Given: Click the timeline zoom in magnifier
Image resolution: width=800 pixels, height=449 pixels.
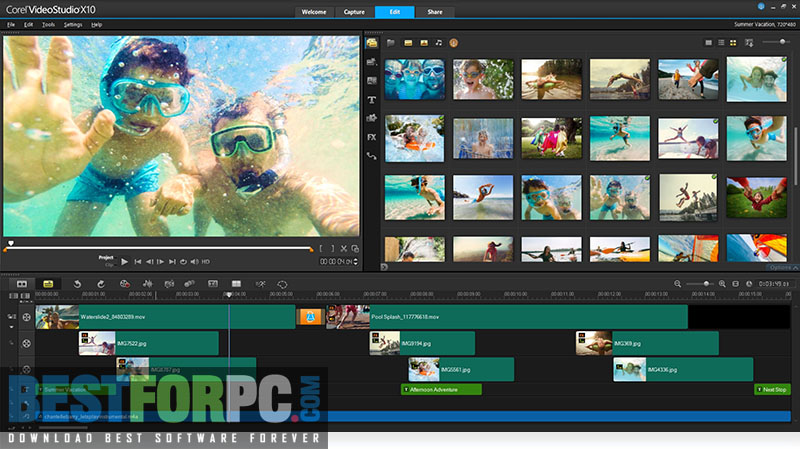Looking at the screenshot, I should pyautogui.click(x=722, y=284).
